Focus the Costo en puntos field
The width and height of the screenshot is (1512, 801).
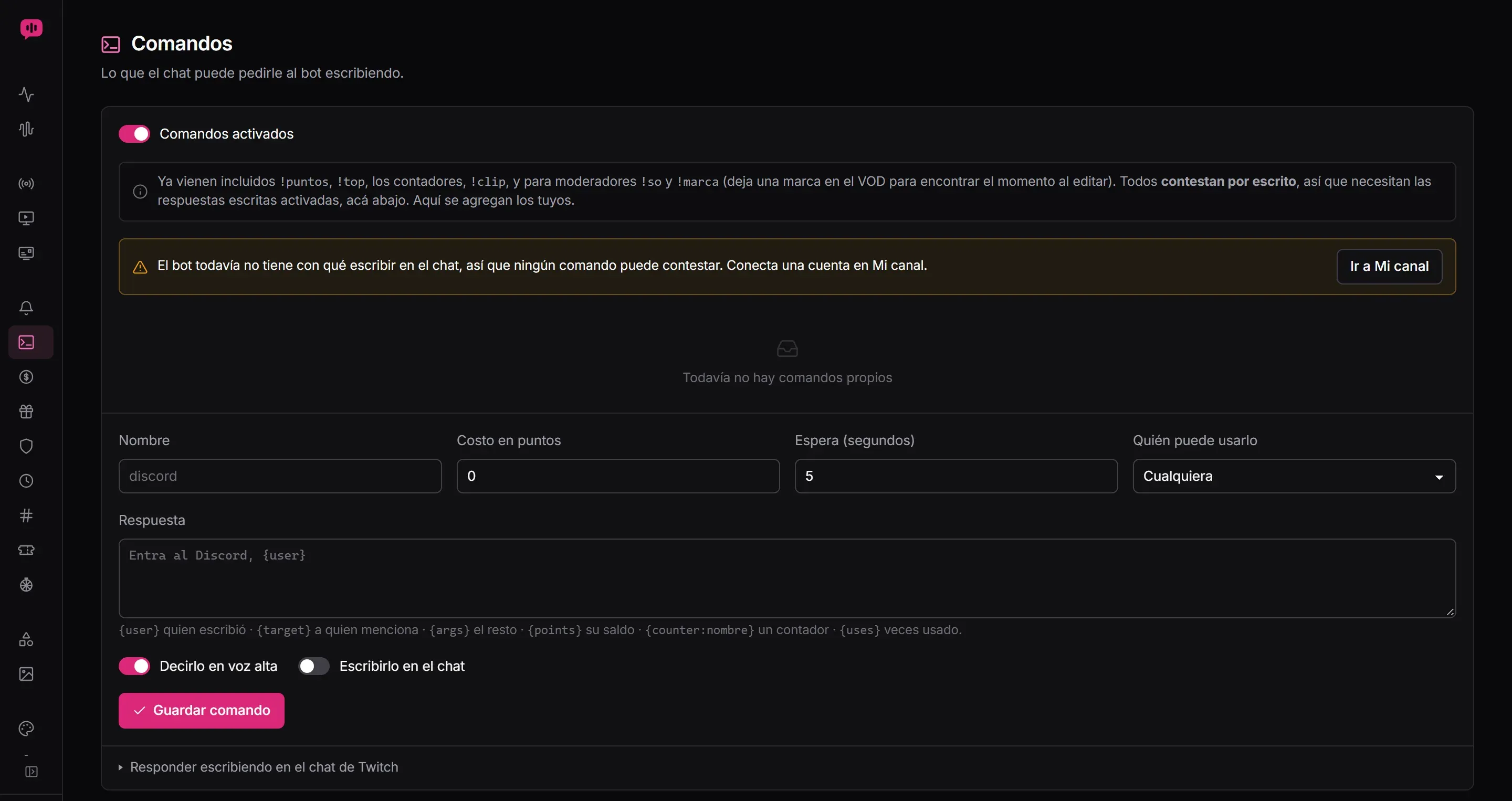click(x=618, y=476)
